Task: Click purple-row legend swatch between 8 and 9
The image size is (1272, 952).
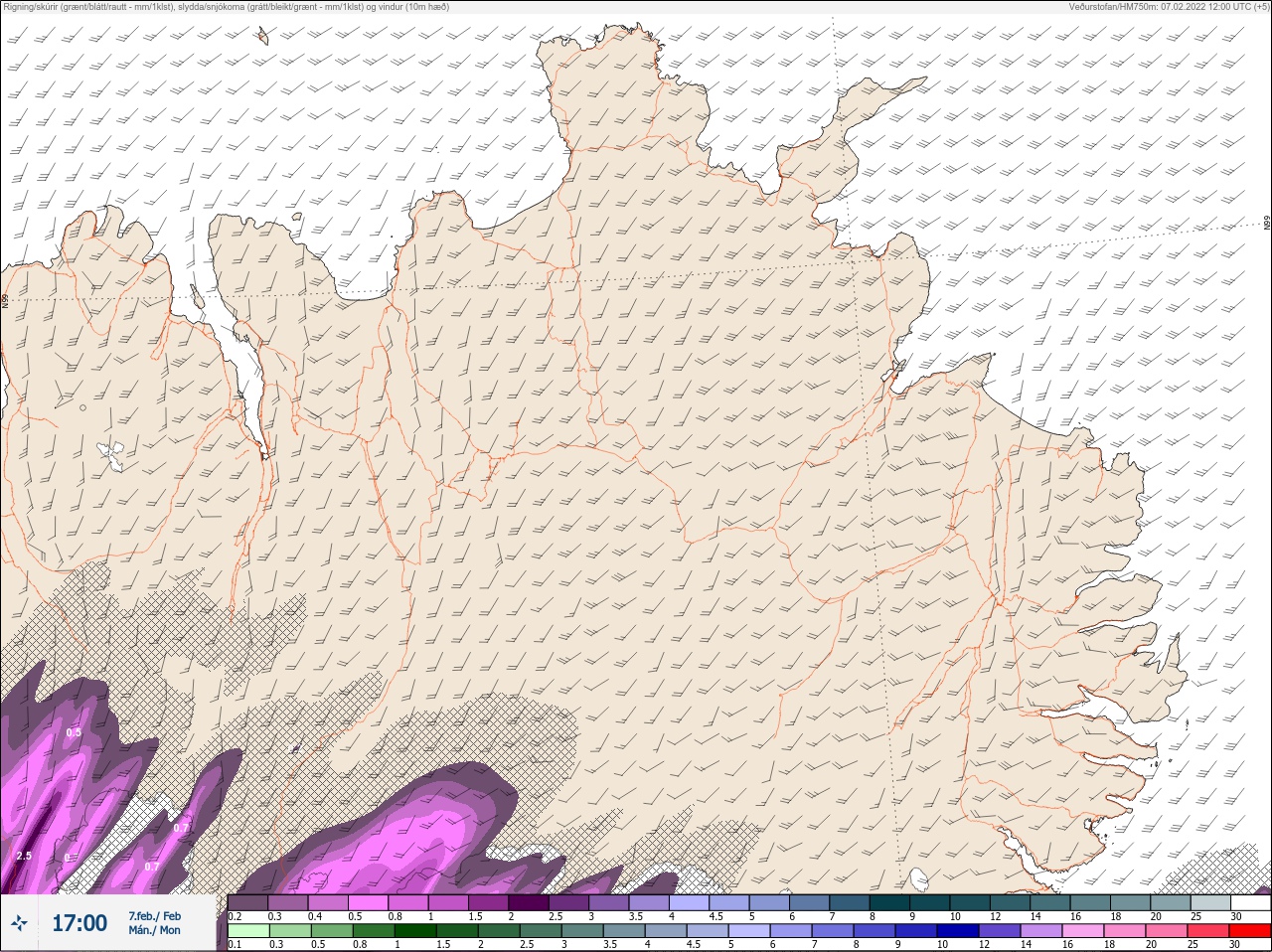Action: 890,902
